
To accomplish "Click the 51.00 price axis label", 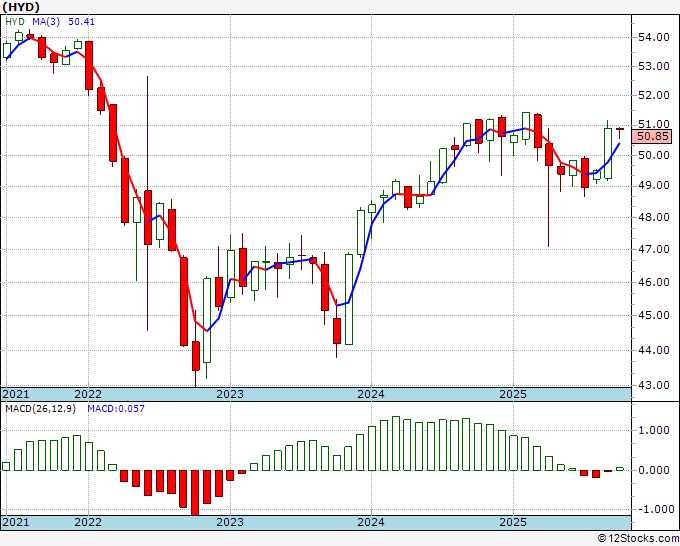I will pyautogui.click(x=654, y=124).
